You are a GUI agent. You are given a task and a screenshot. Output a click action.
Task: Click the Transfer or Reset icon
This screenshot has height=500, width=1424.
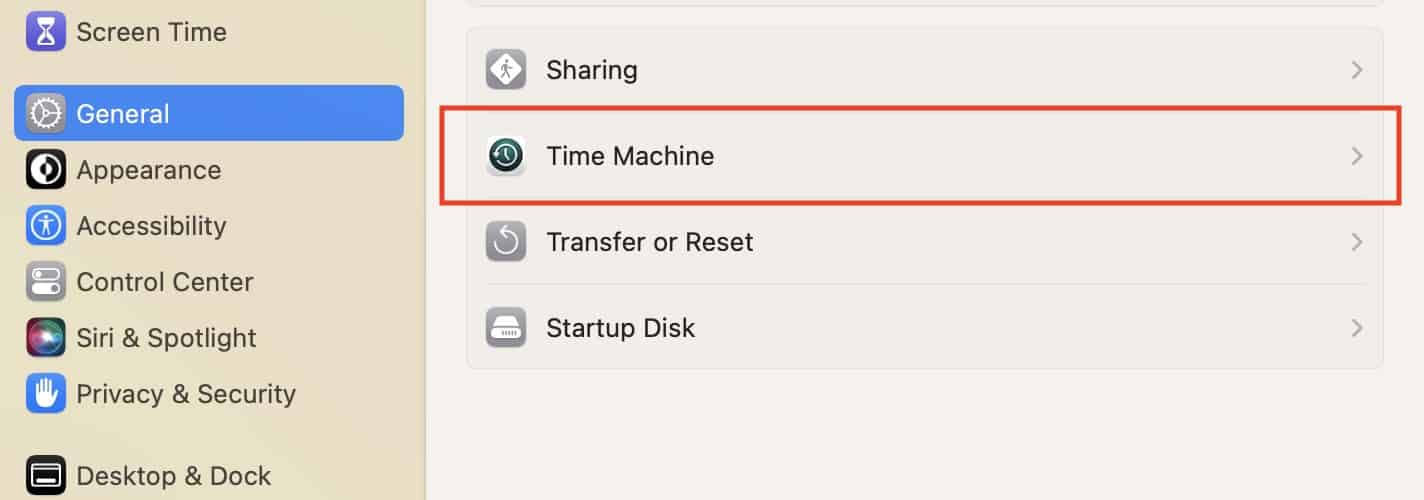[x=506, y=242]
